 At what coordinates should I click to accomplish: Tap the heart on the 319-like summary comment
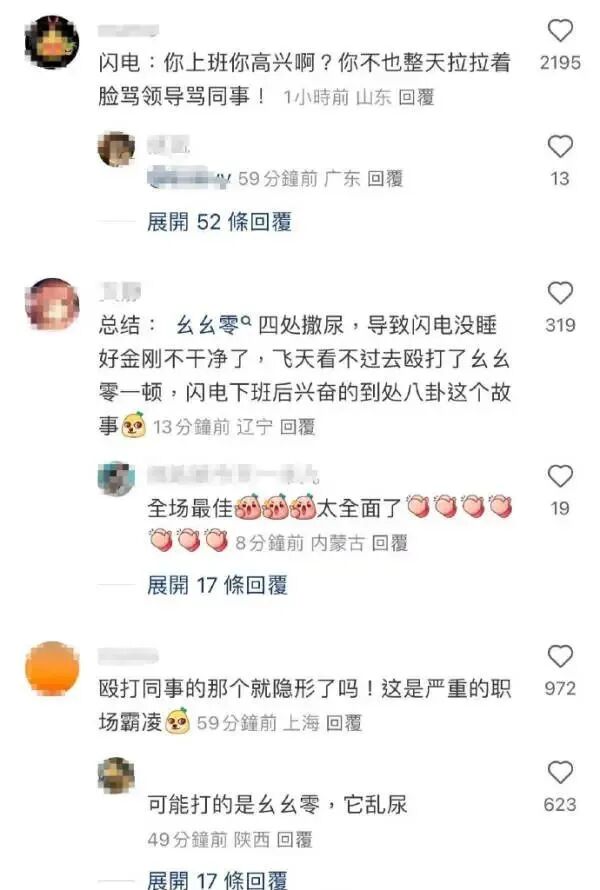click(x=560, y=293)
